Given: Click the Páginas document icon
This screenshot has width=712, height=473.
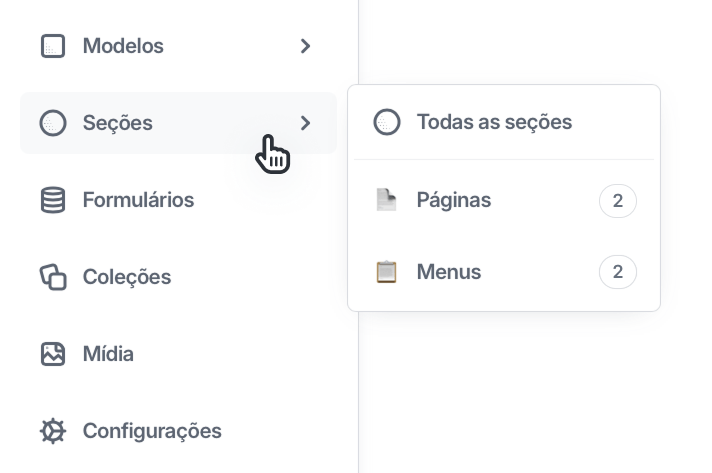Looking at the screenshot, I should (x=386, y=200).
